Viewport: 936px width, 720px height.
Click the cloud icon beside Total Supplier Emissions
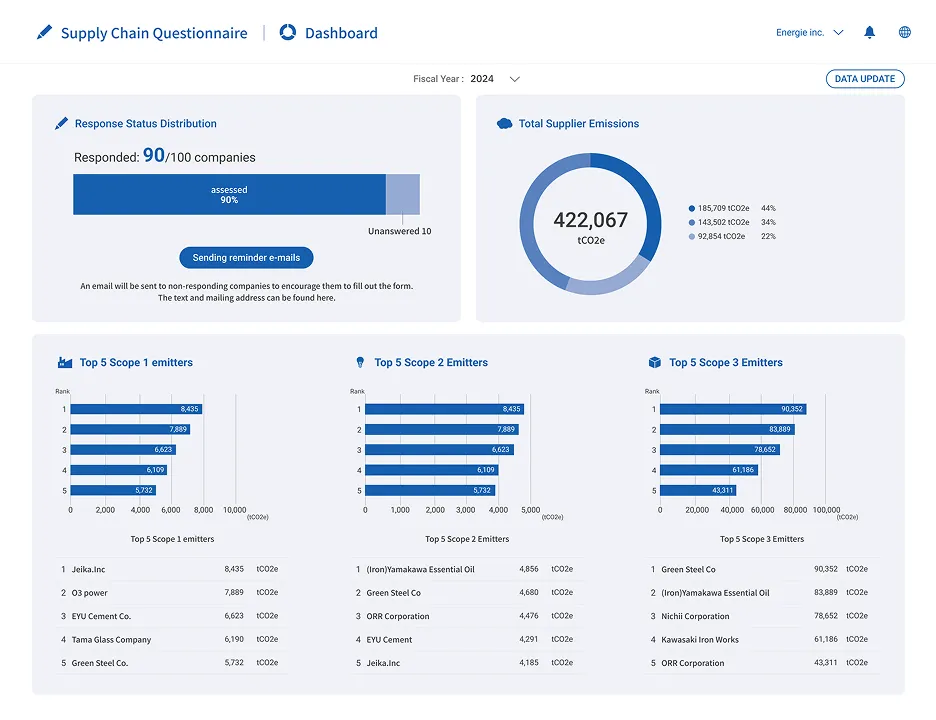[x=505, y=124]
